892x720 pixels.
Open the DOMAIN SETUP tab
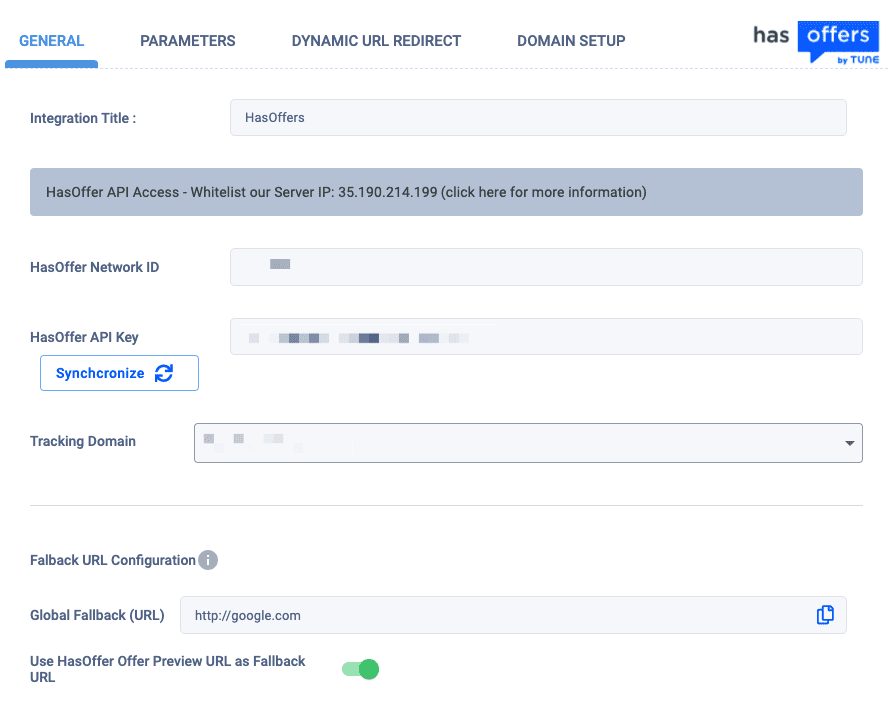click(571, 41)
